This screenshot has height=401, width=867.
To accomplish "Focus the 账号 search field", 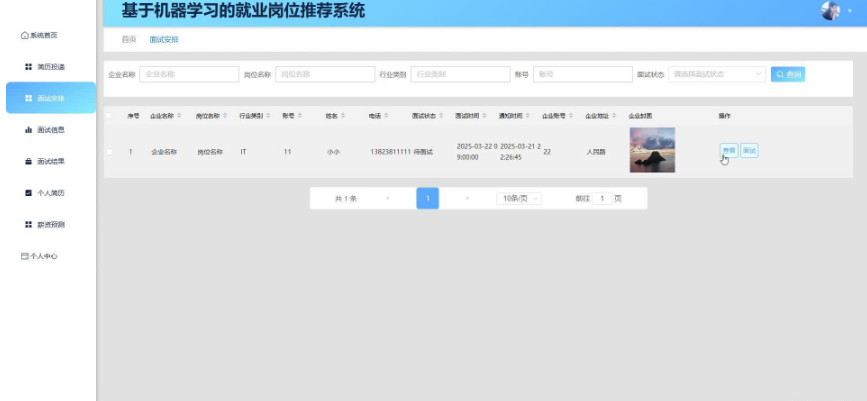I will tap(583, 74).
